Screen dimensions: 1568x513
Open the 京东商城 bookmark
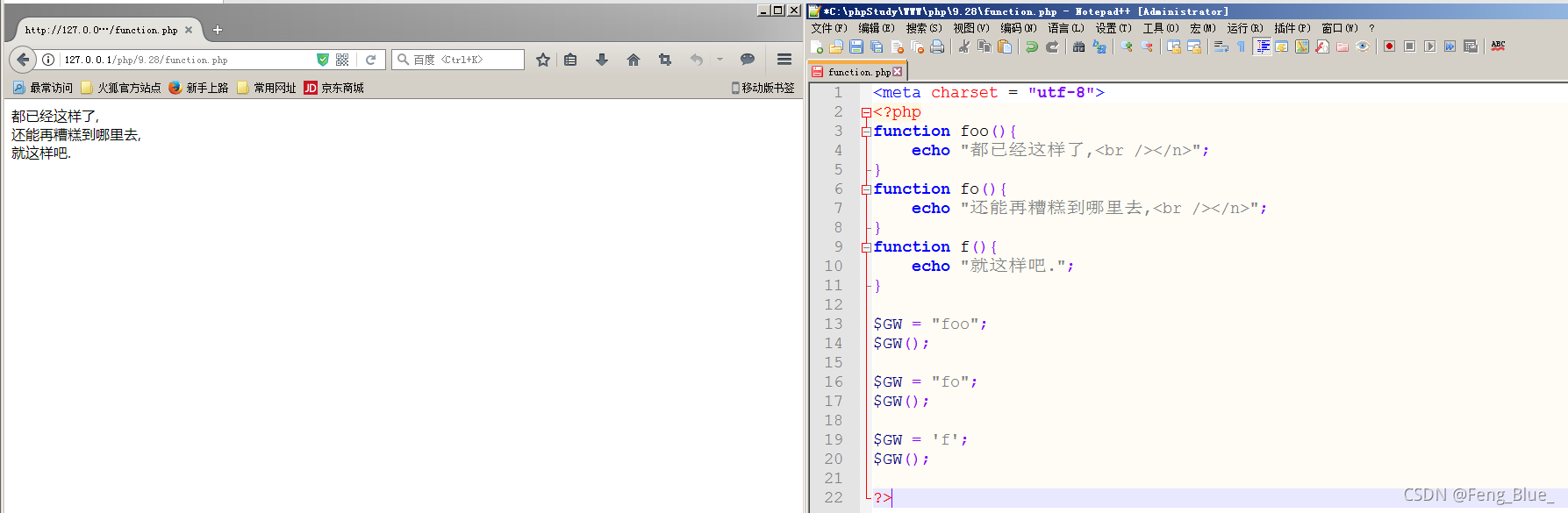pyautogui.click(x=333, y=88)
